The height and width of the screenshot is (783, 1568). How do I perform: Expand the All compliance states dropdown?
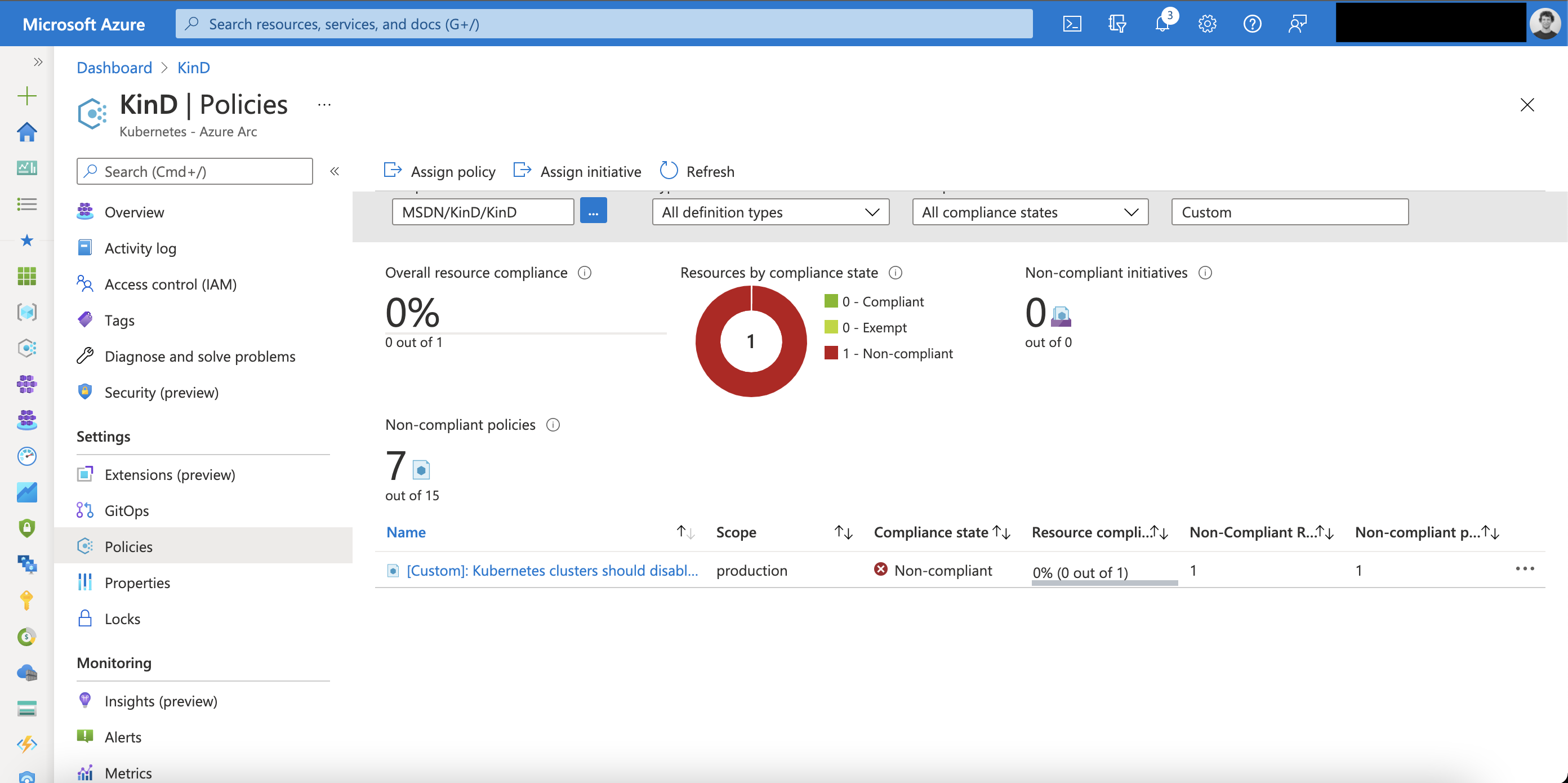(x=1030, y=212)
